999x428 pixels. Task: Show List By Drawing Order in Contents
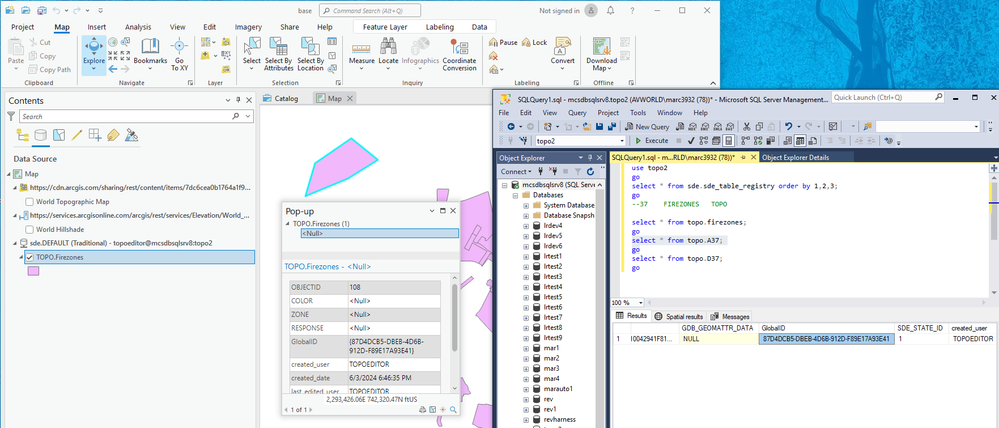tap(22, 135)
